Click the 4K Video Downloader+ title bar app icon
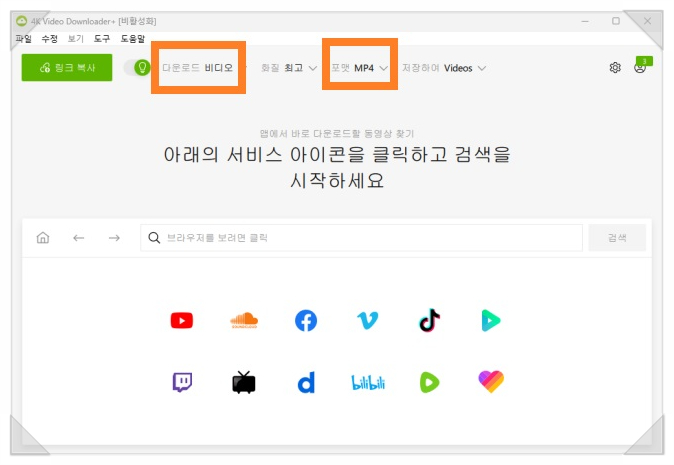The width and height of the screenshot is (674, 465). point(21,21)
